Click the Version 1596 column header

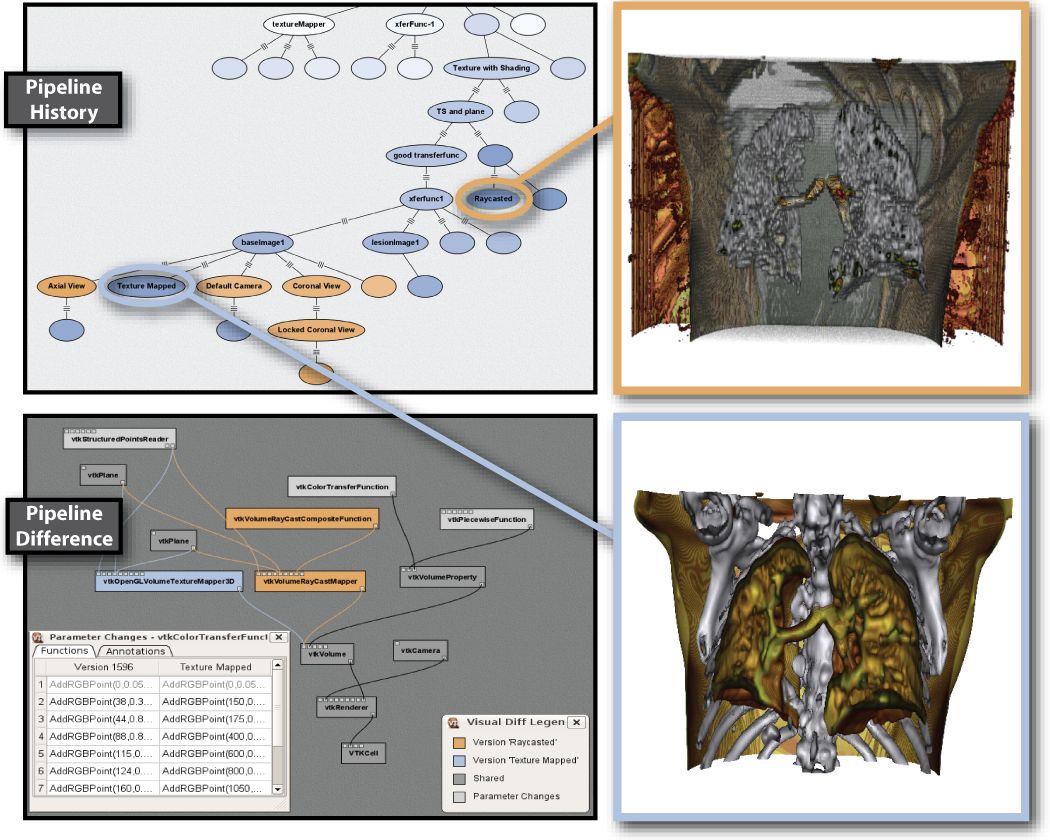102,667
